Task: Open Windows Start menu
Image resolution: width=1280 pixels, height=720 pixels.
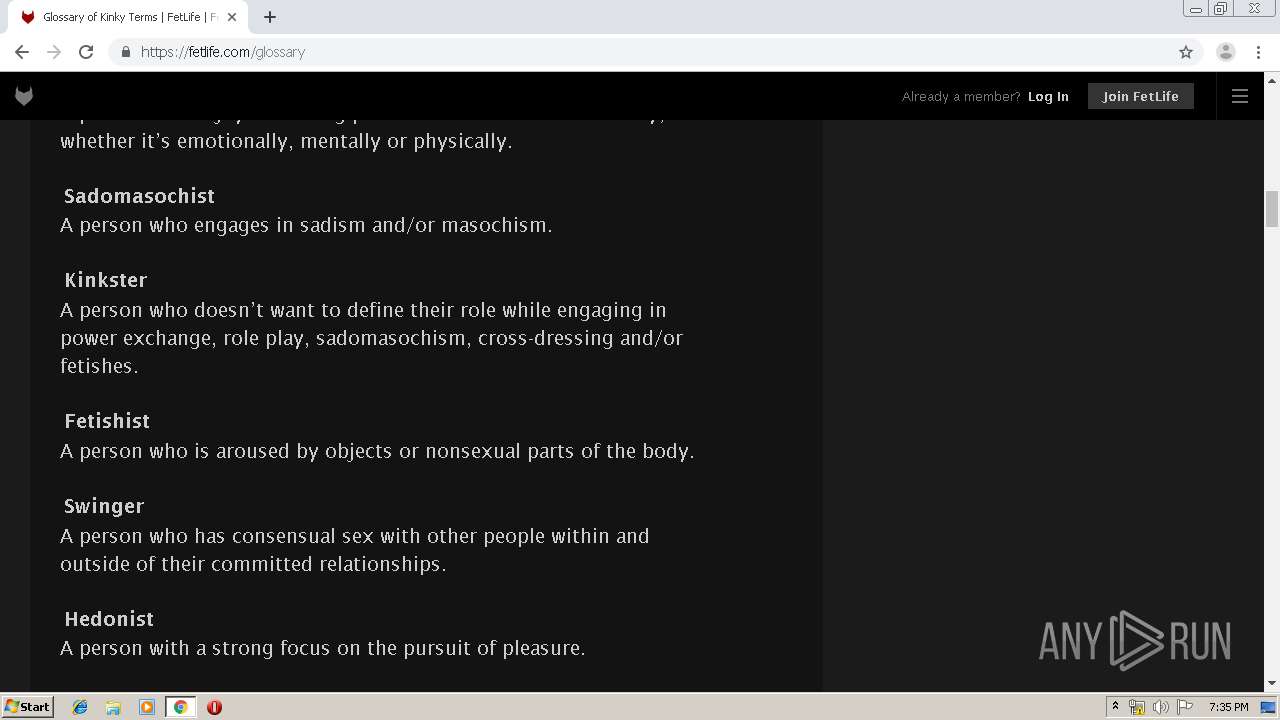Action: pyautogui.click(x=27, y=706)
